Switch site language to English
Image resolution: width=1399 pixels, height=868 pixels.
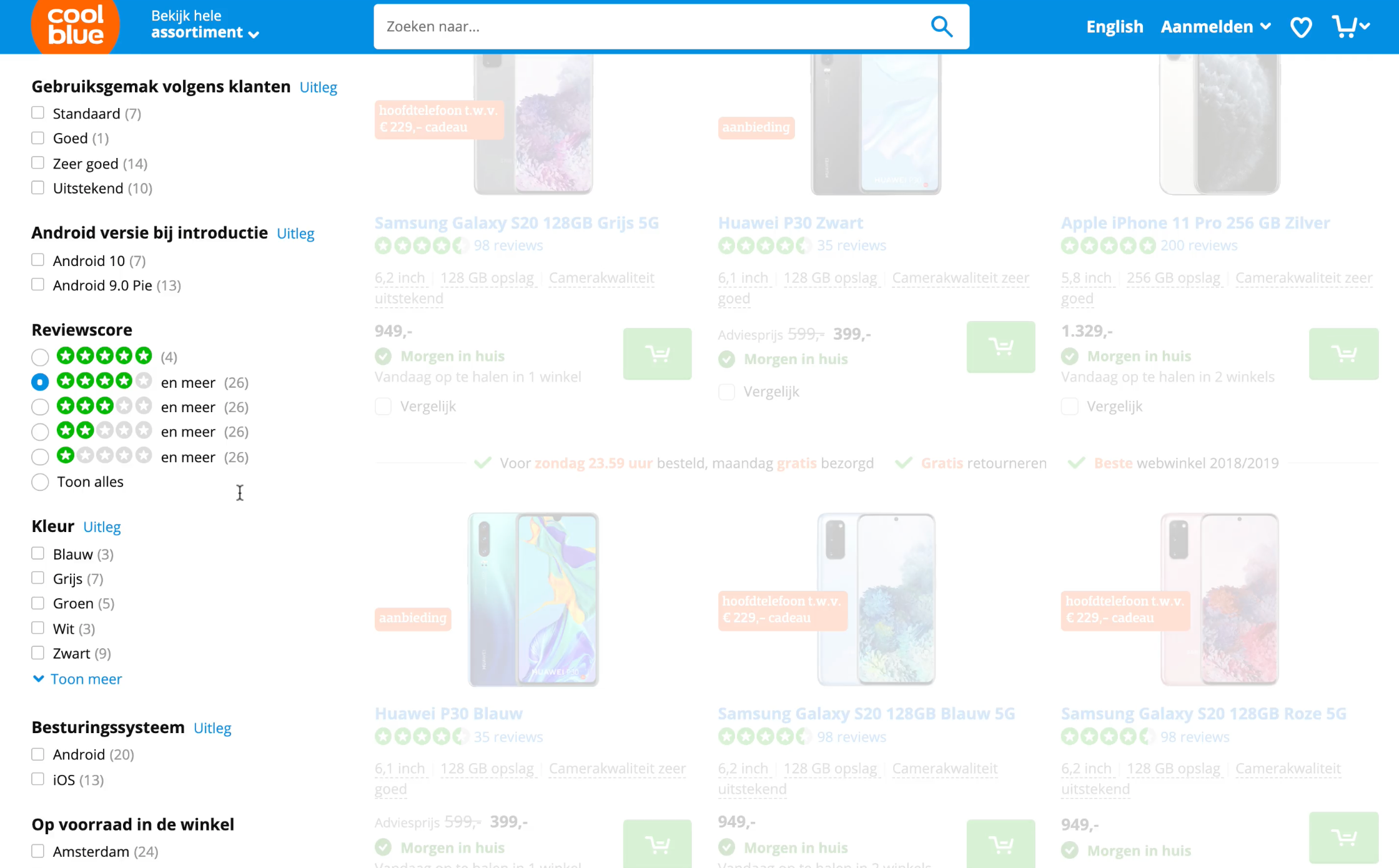pyautogui.click(x=1114, y=27)
